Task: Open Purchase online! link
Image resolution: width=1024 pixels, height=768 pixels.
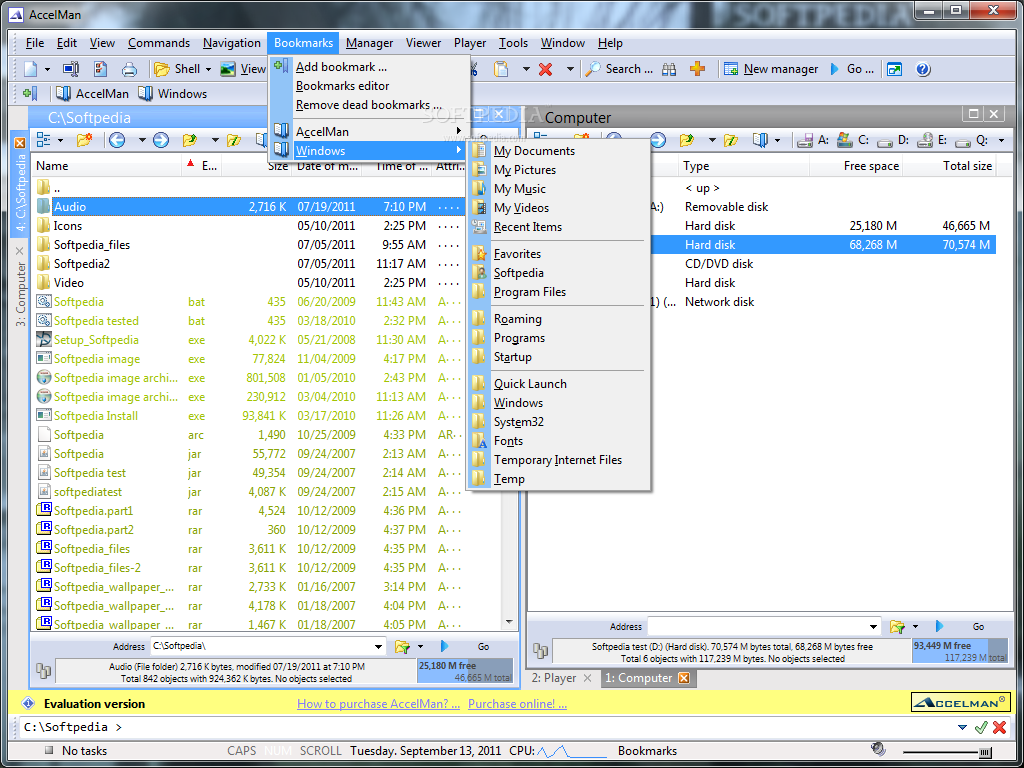Action: [x=517, y=704]
